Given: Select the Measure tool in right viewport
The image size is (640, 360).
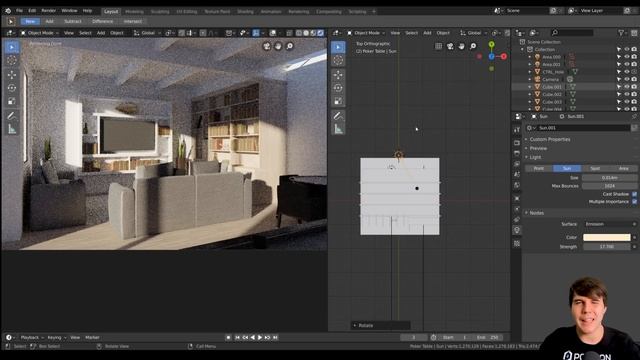Looking at the screenshot, I should (x=338, y=129).
